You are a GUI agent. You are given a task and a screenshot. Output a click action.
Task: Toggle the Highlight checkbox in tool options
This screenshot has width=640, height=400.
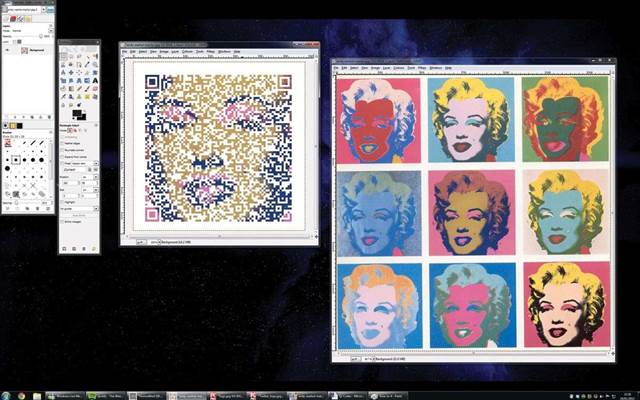tap(62, 202)
